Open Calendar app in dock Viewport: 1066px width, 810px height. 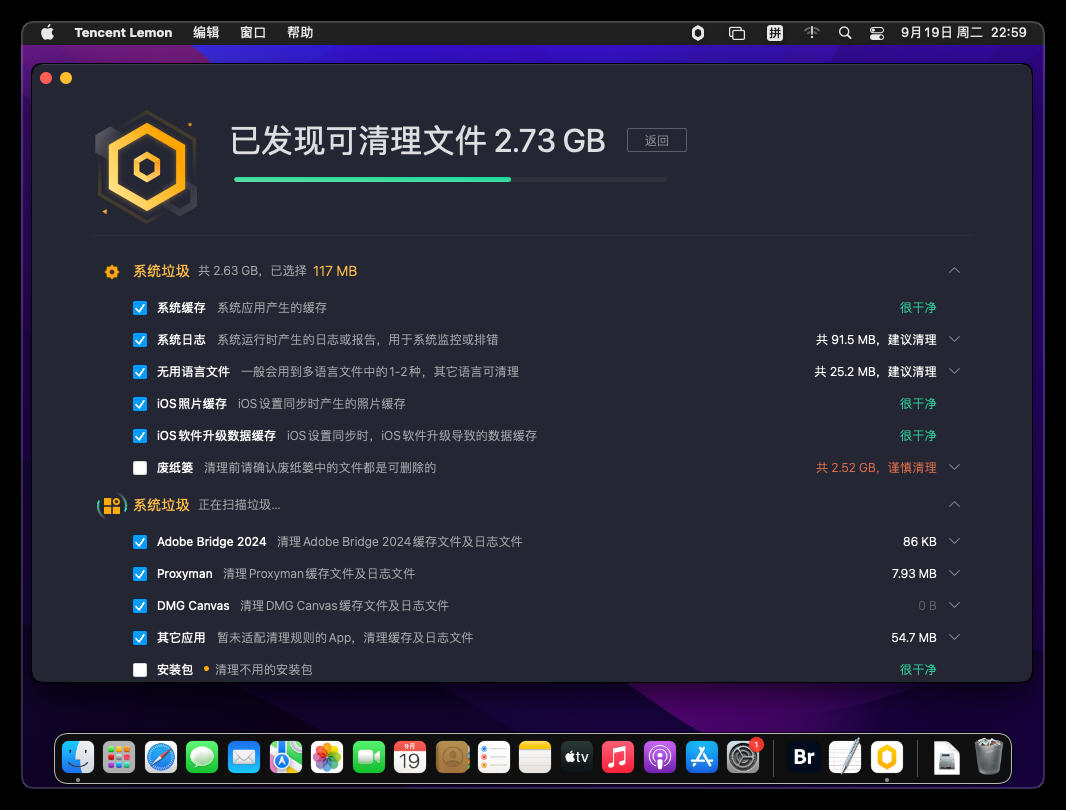pyautogui.click(x=410, y=757)
